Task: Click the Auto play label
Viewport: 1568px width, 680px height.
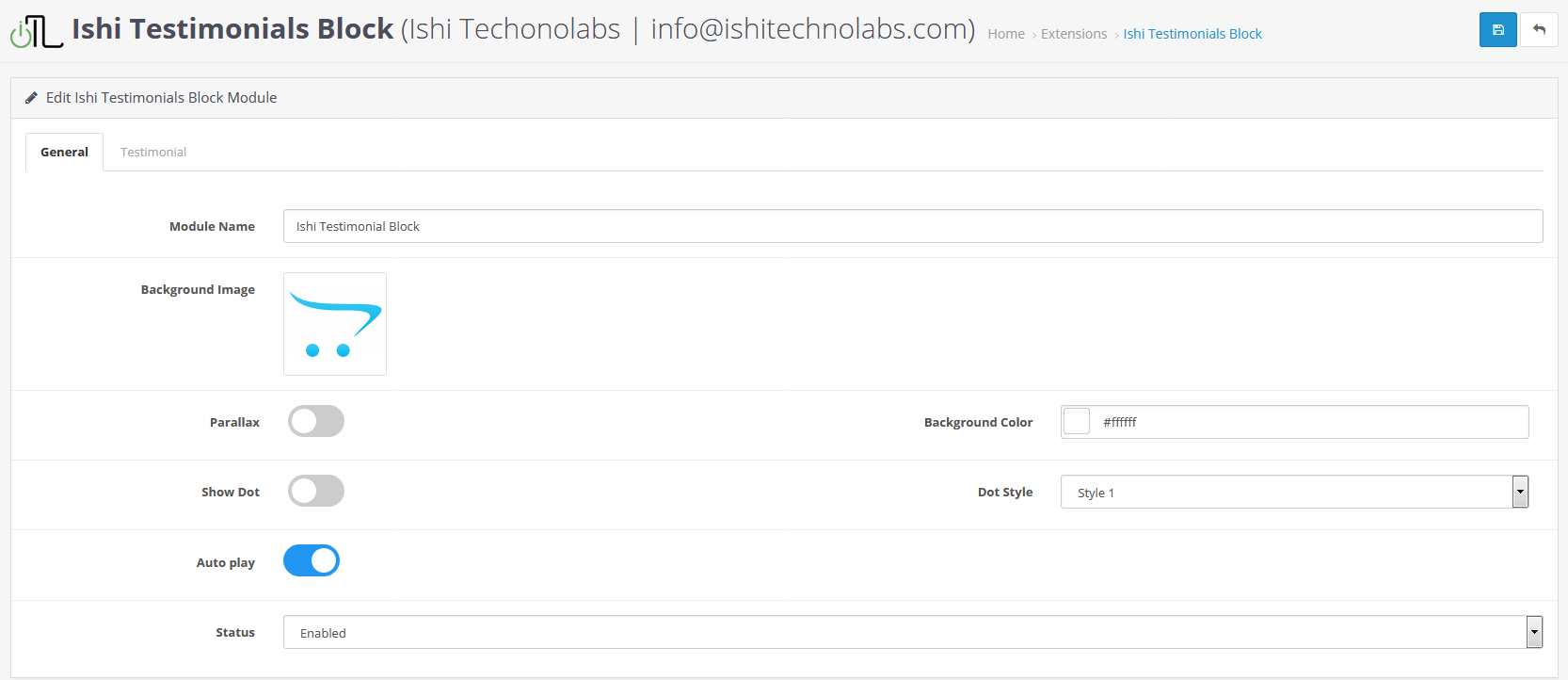Action: click(x=226, y=562)
